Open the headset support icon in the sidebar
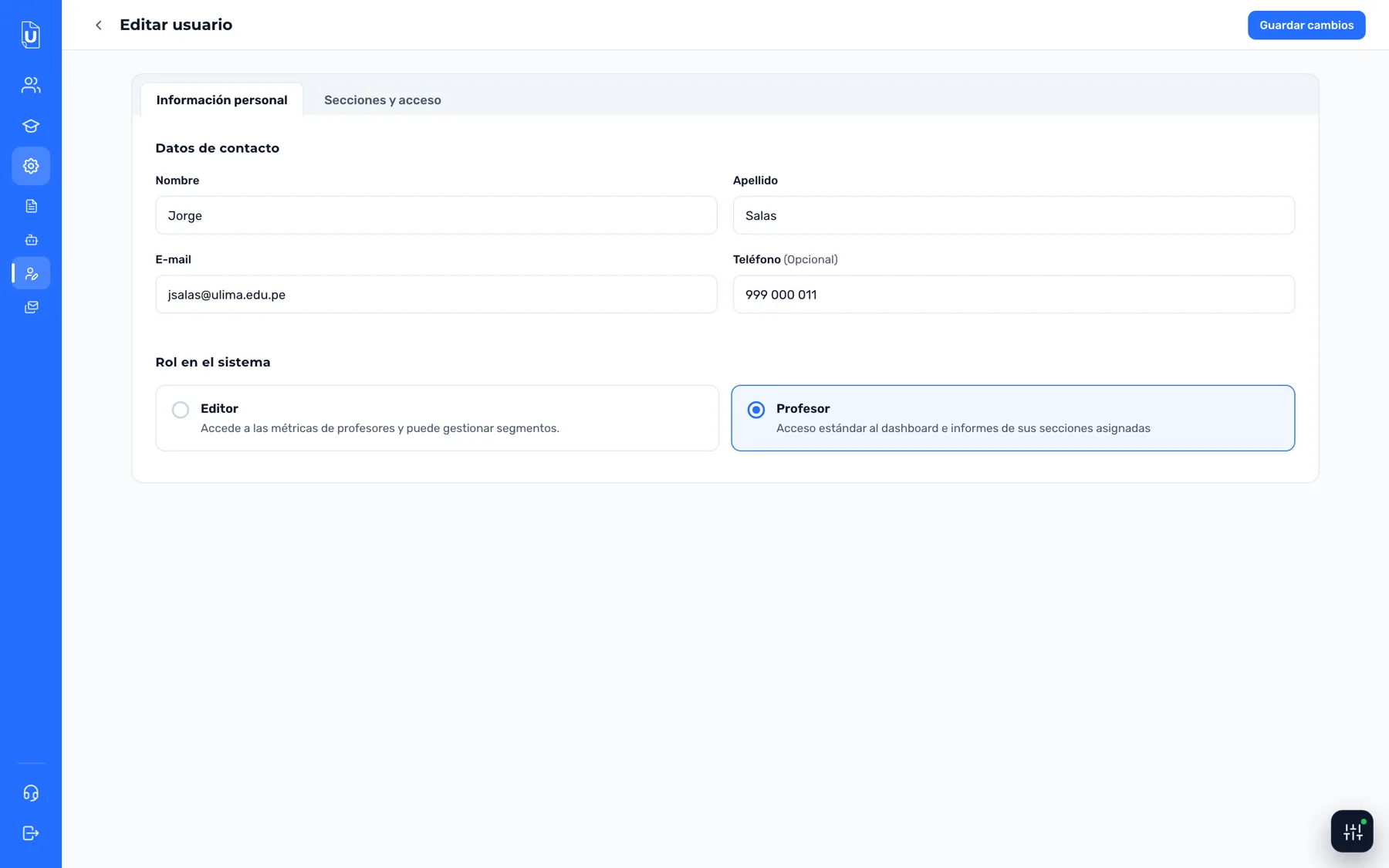 pyautogui.click(x=31, y=793)
